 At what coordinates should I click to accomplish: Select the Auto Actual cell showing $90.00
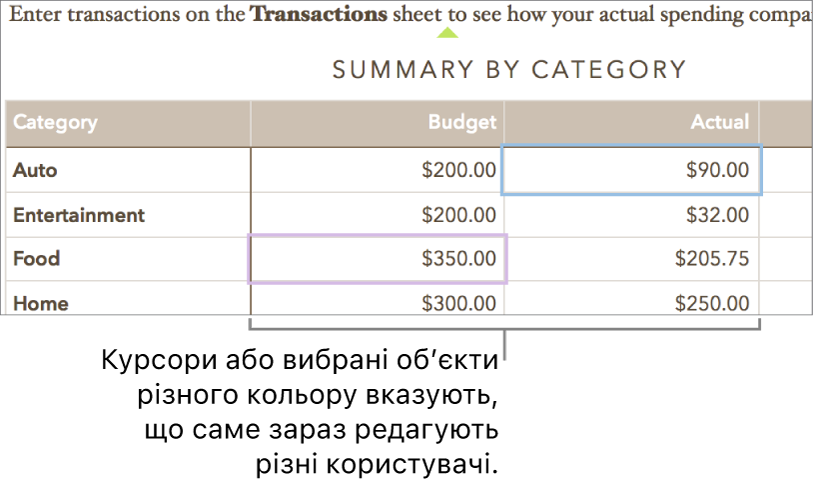pyautogui.click(x=632, y=170)
